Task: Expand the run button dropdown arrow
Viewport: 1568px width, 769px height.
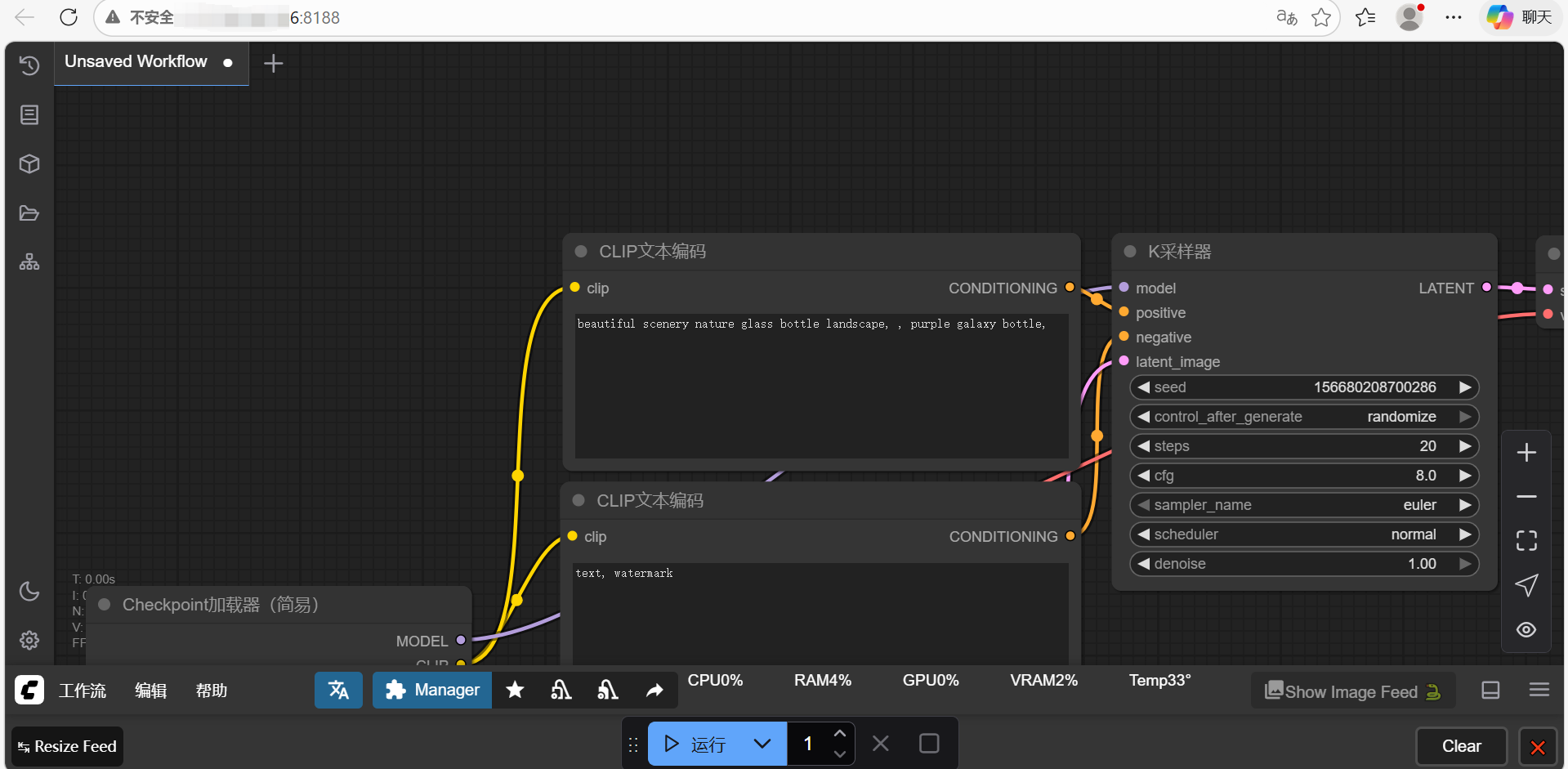Action: pyautogui.click(x=762, y=744)
